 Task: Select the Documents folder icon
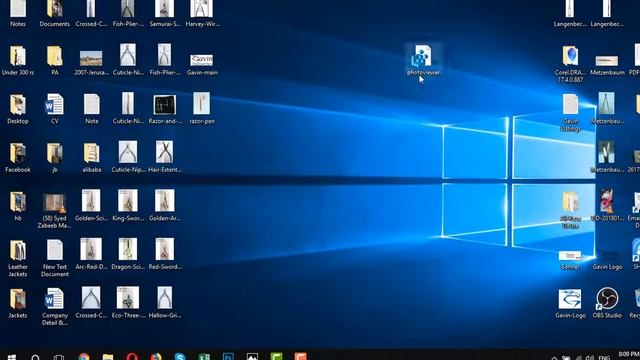[55, 13]
